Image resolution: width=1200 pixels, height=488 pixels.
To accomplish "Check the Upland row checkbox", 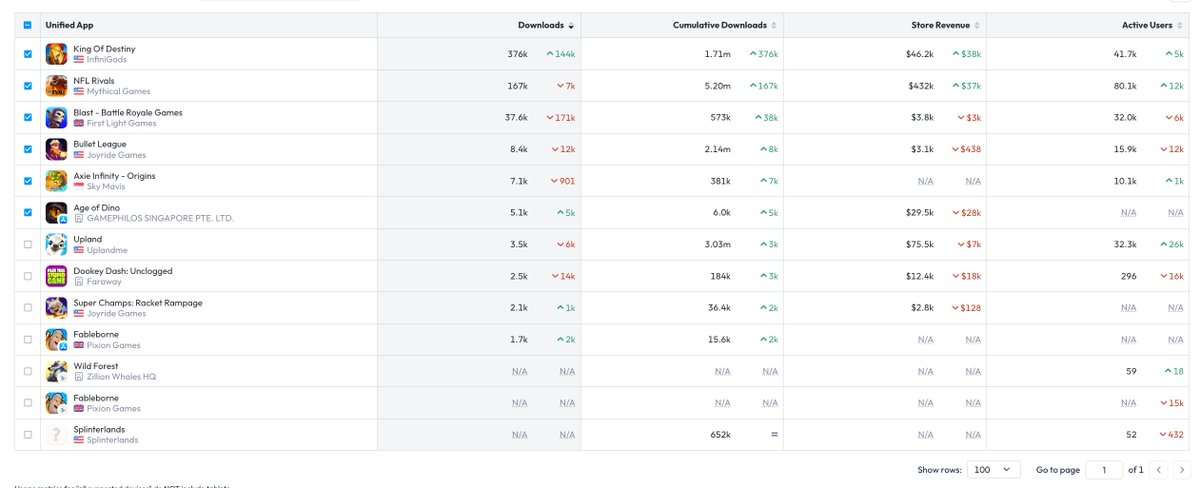I will 28,245.
